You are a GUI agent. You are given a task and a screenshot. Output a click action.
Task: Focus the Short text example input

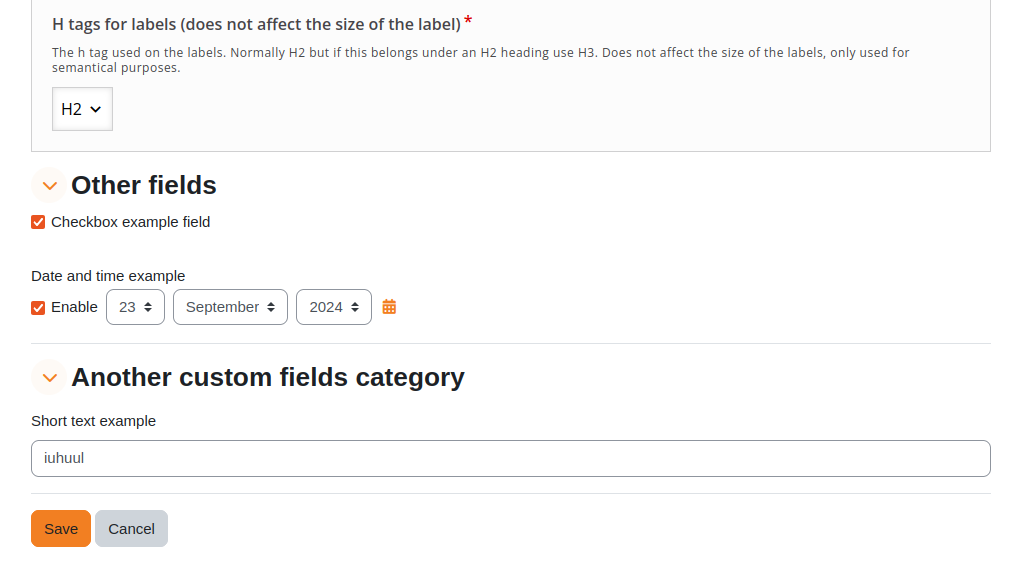coord(511,458)
